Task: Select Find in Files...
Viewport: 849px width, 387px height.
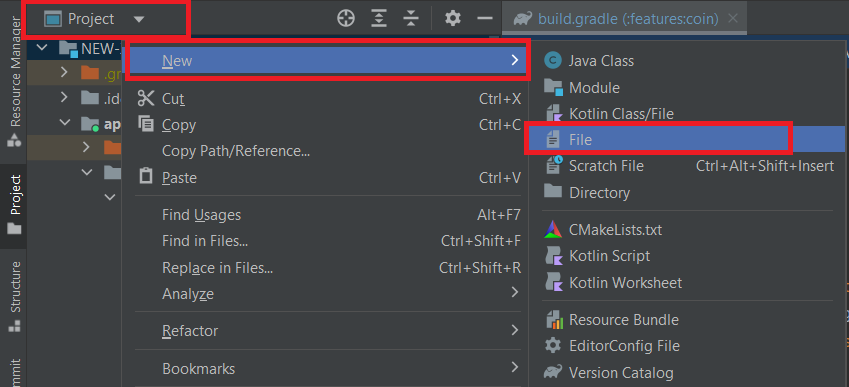Action: [329, 241]
